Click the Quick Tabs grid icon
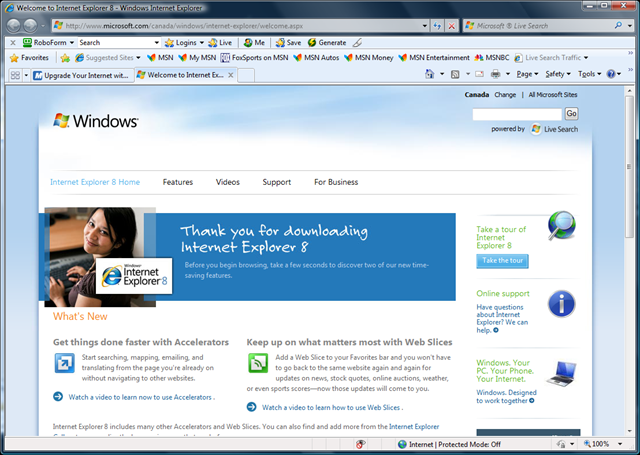Screen dimensions: 640x455 [x=15, y=75]
